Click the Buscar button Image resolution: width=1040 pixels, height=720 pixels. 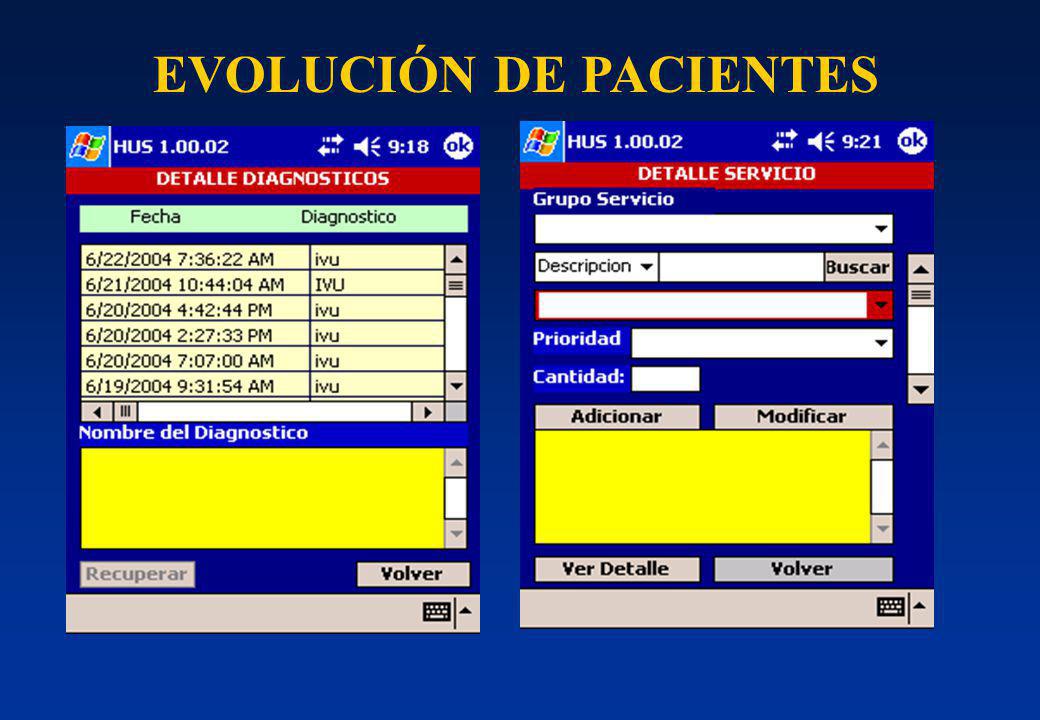pos(858,267)
